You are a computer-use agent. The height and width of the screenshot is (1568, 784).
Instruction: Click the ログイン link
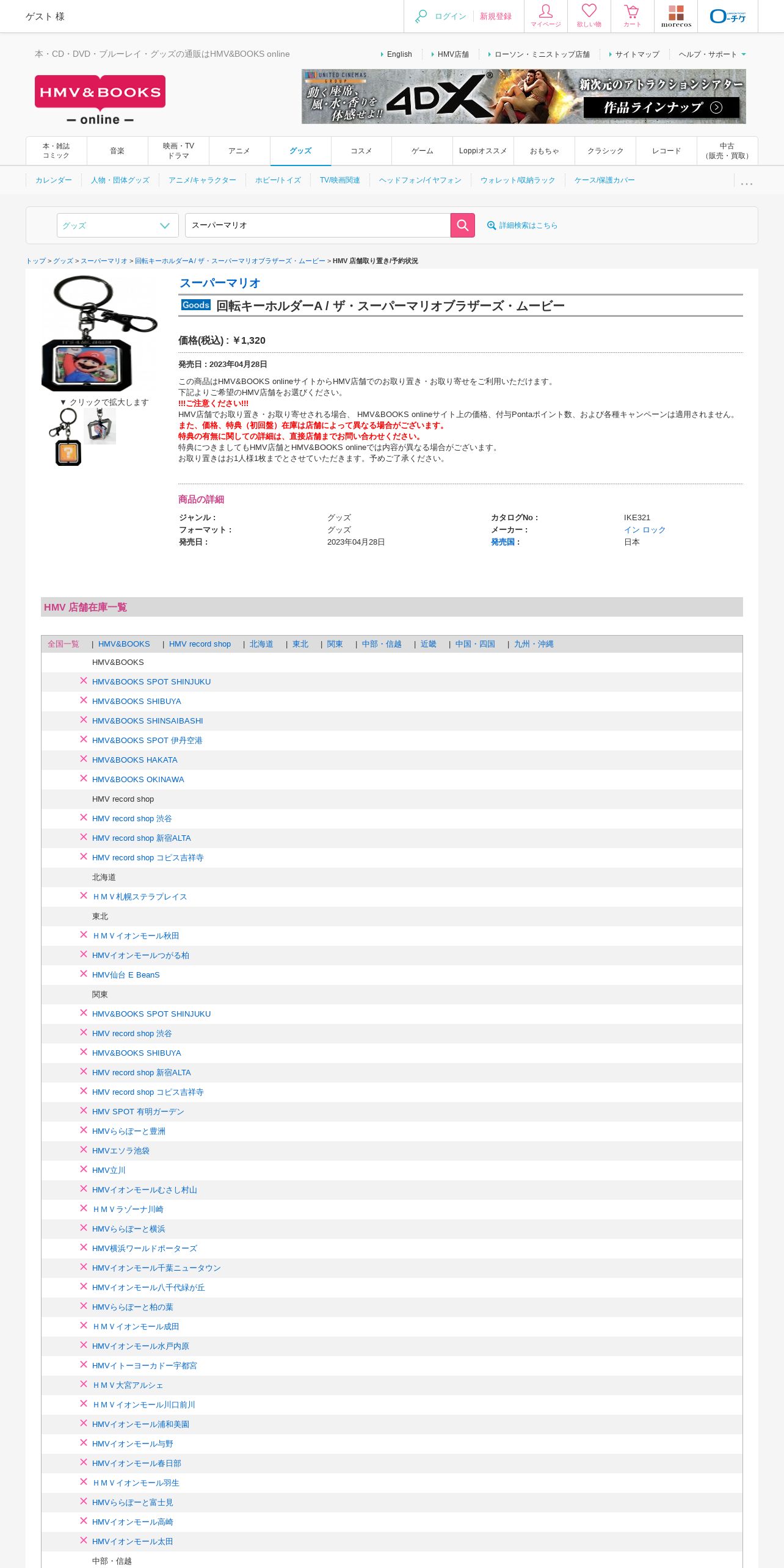pyautogui.click(x=451, y=16)
